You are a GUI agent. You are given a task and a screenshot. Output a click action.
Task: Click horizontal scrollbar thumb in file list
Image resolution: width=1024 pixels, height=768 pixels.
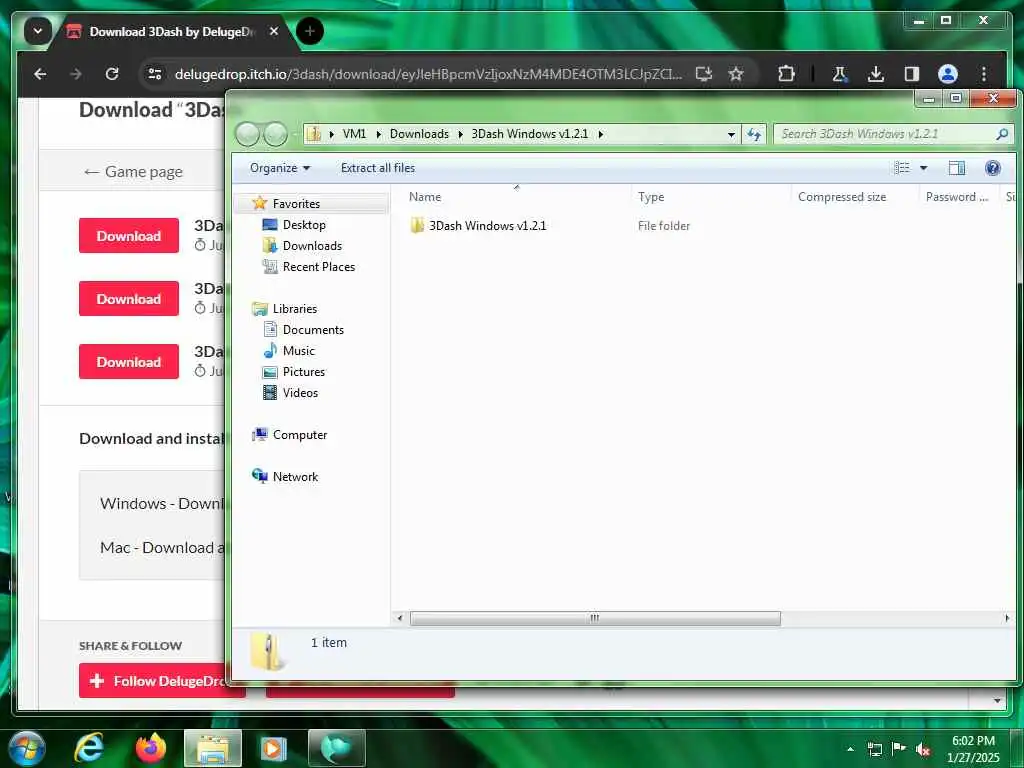595,618
